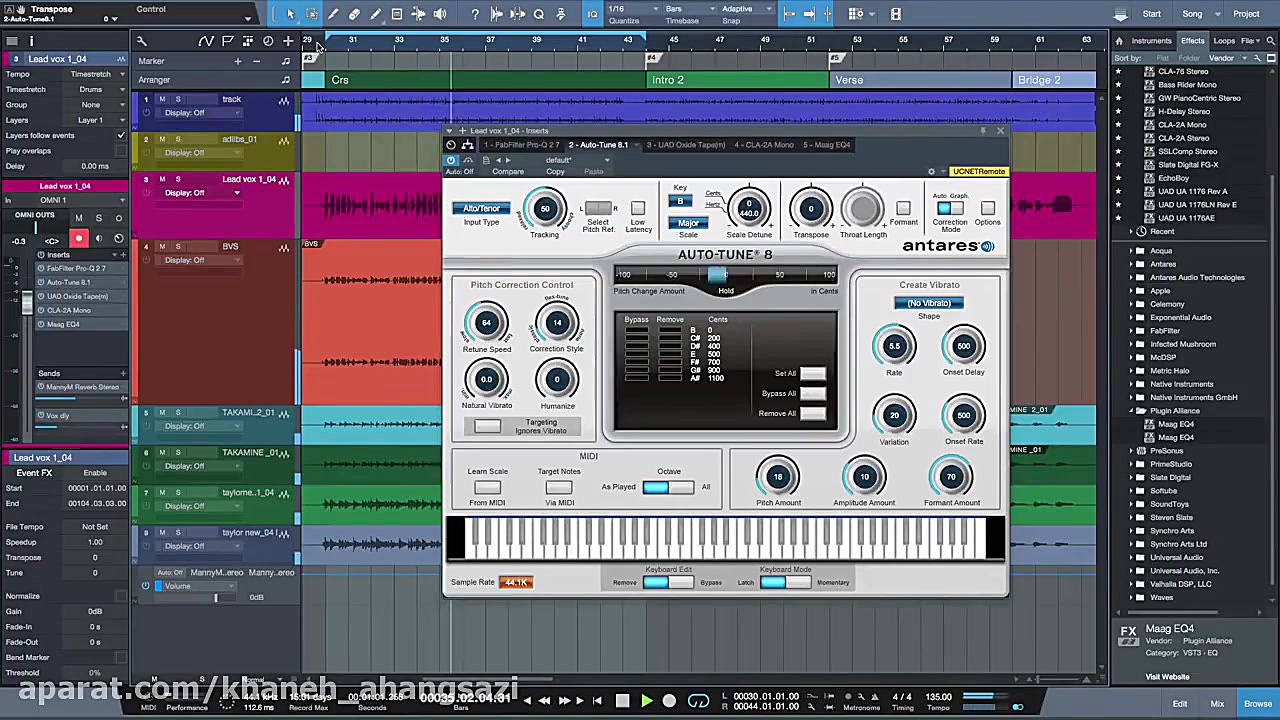The width and height of the screenshot is (1280, 720).
Task: Click the Visit Website link
Action: click(x=1167, y=677)
